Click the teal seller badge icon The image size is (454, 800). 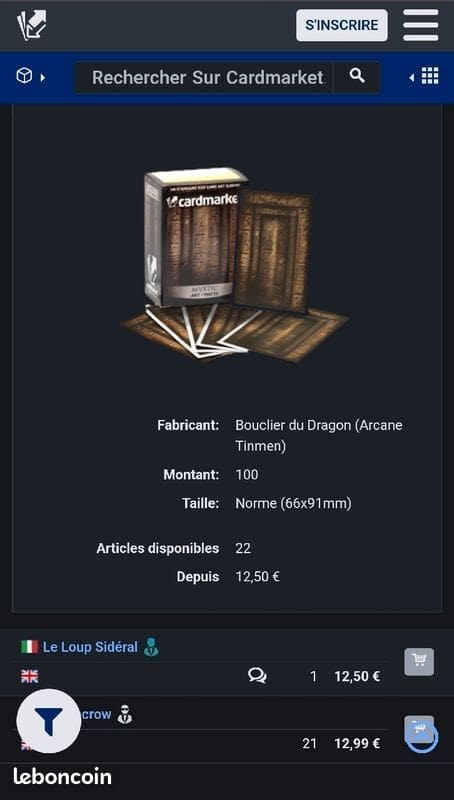[x=151, y=647]
